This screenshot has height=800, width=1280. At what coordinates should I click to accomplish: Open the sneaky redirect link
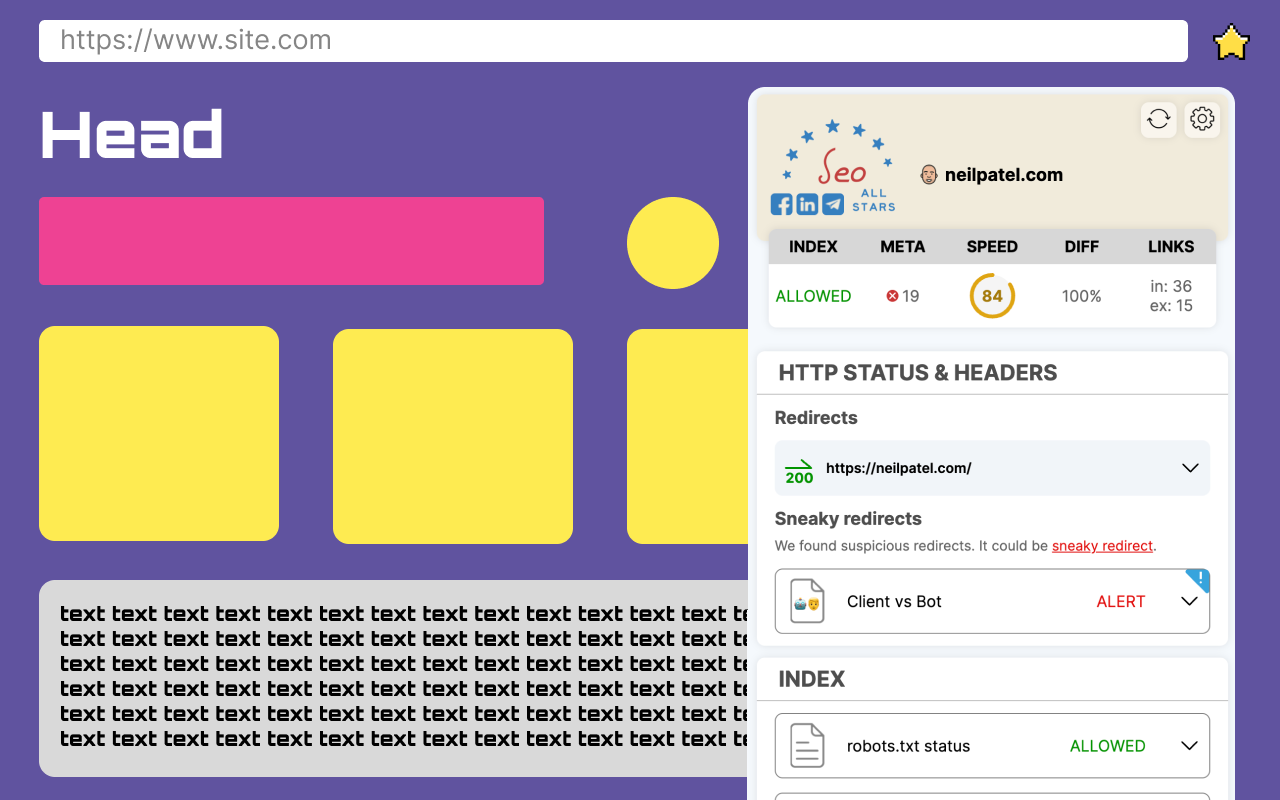(1102, 546)
